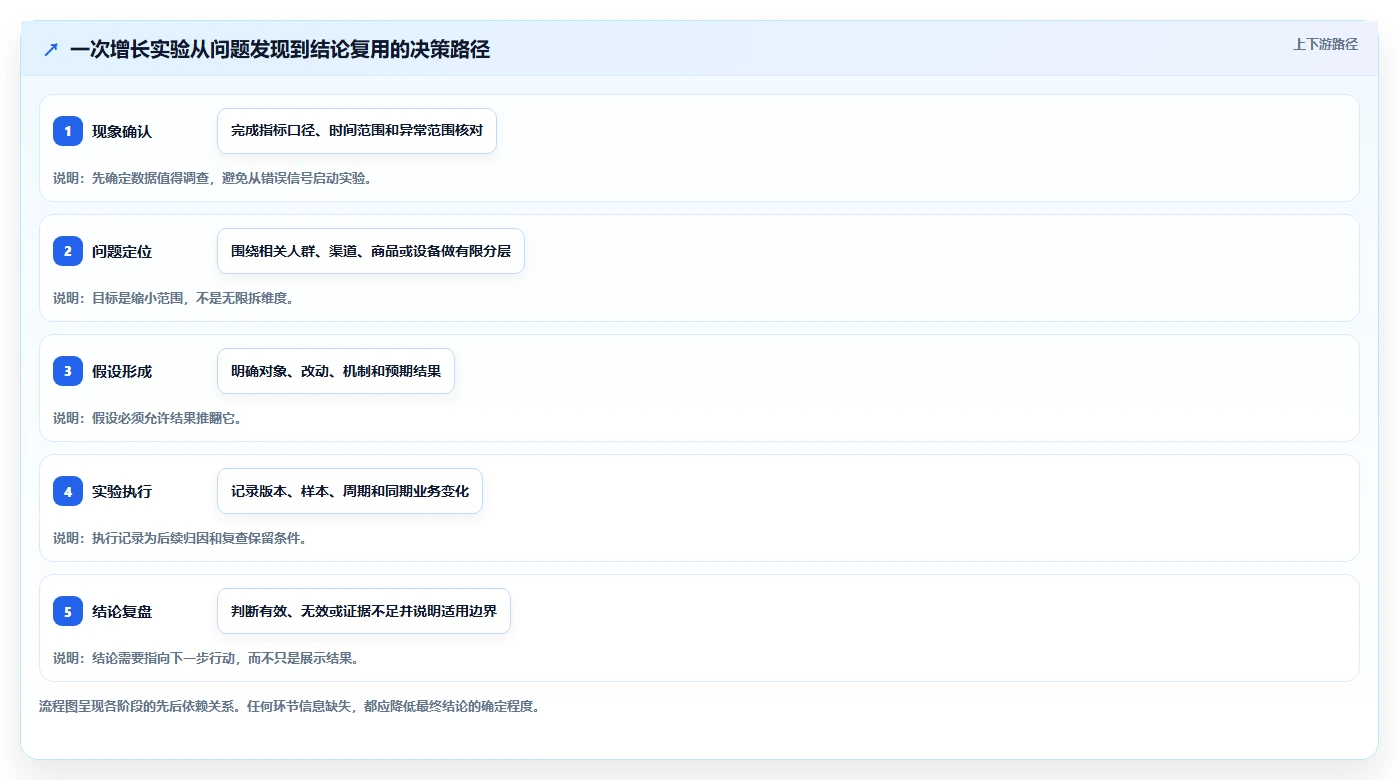Click the step number 5 badge

(68, 611)
